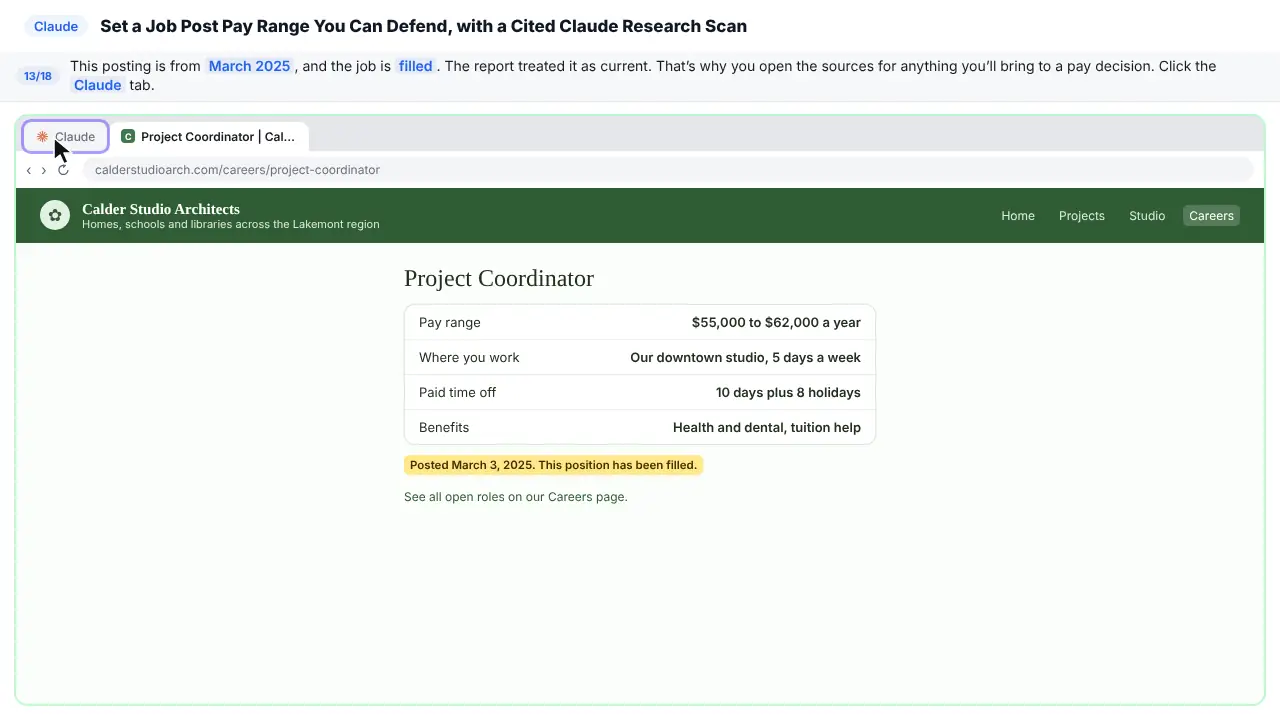Click 'Health and dental, tuition help' value
1280x720 pixels.
767,427
